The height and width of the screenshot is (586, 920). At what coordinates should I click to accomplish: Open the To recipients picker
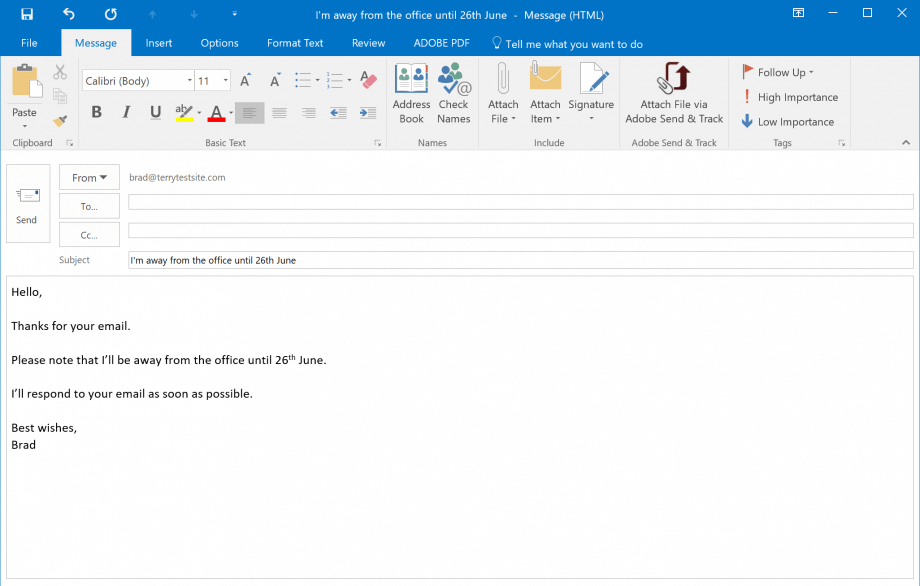point(88,206)
